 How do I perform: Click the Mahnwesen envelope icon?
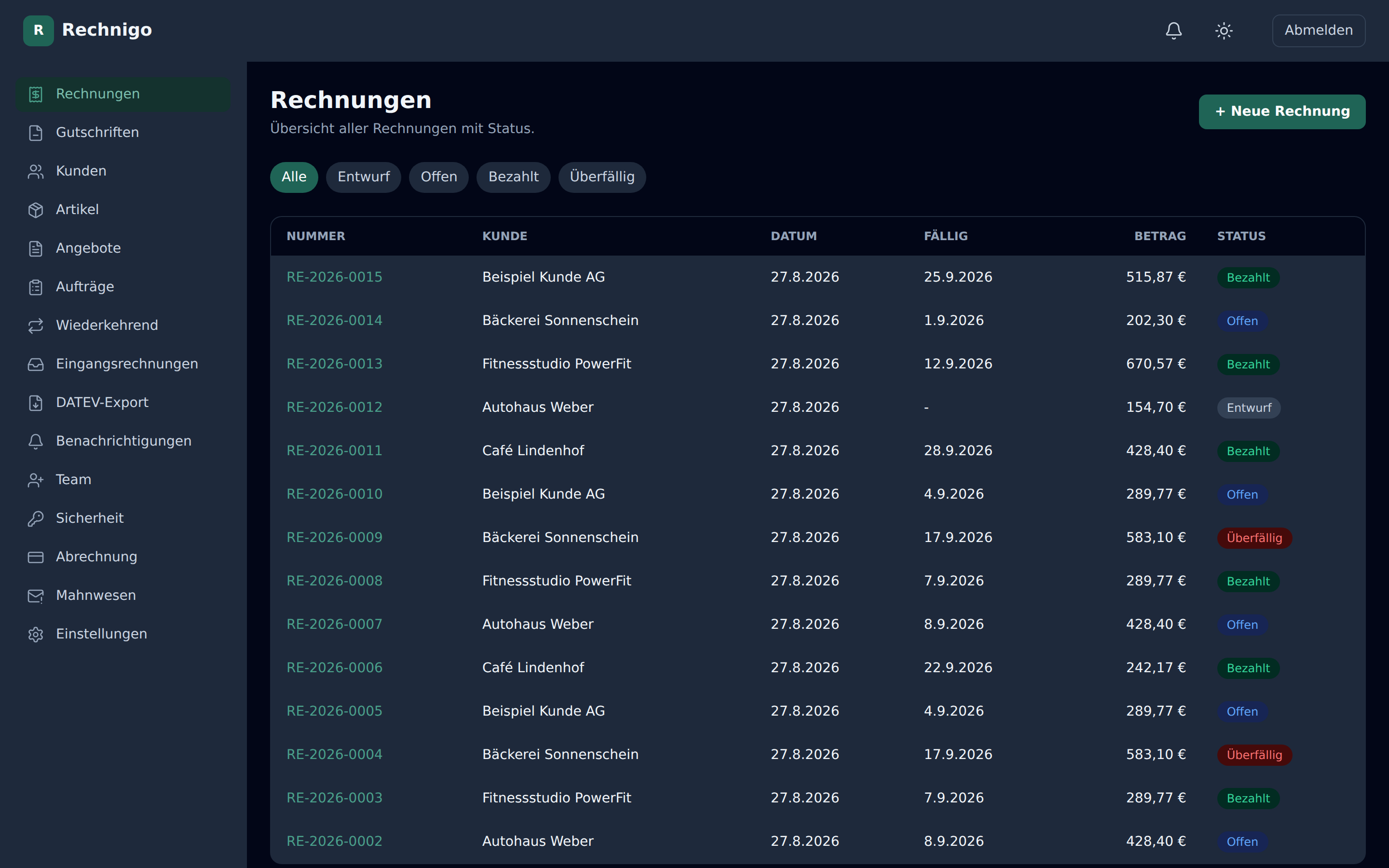click(36, 596)
